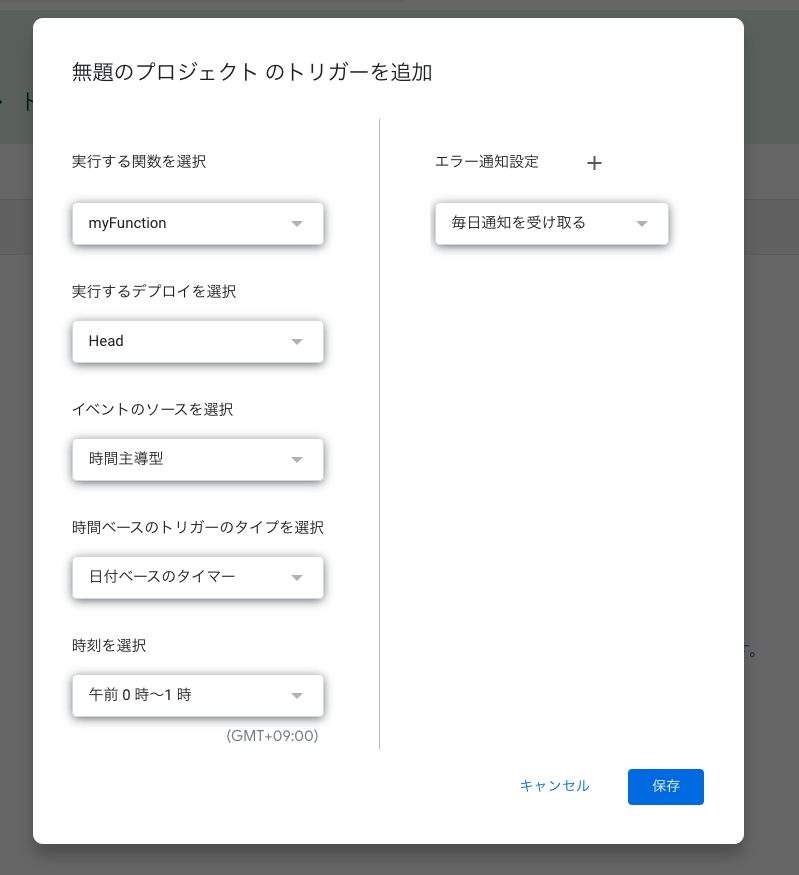Open the 毎日通知を受け取る notification dropdown
The width and height of the screenshot is (799, 875).
(x=551, y=223)
